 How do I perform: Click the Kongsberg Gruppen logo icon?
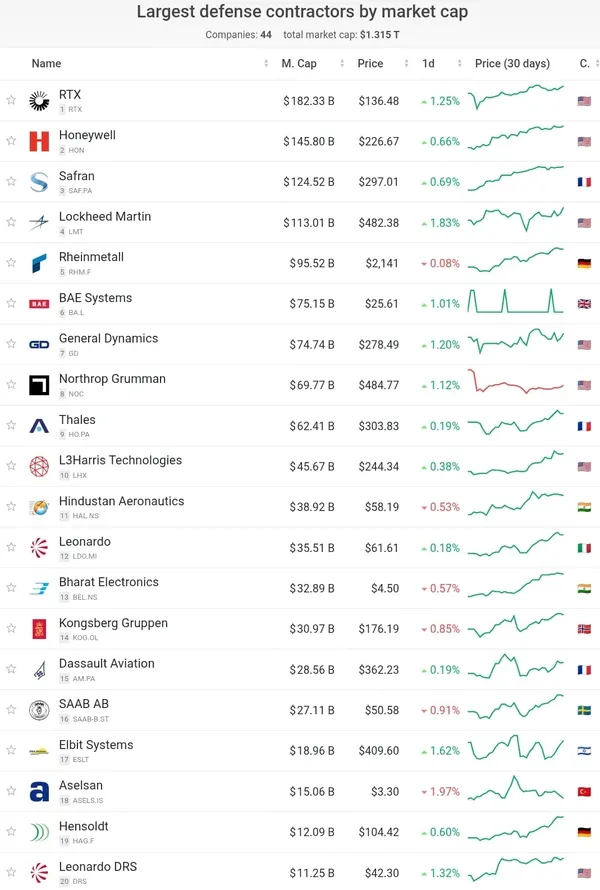(39, 629)
